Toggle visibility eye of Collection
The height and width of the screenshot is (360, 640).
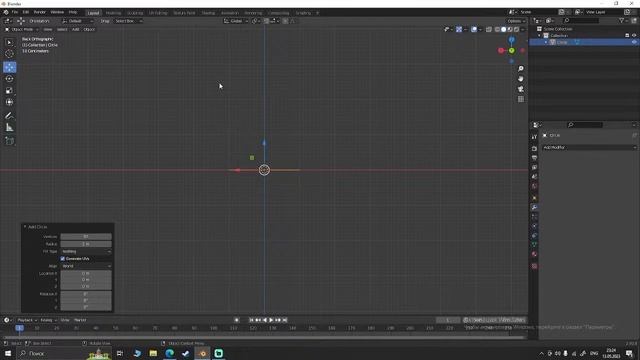coord(634,36)
